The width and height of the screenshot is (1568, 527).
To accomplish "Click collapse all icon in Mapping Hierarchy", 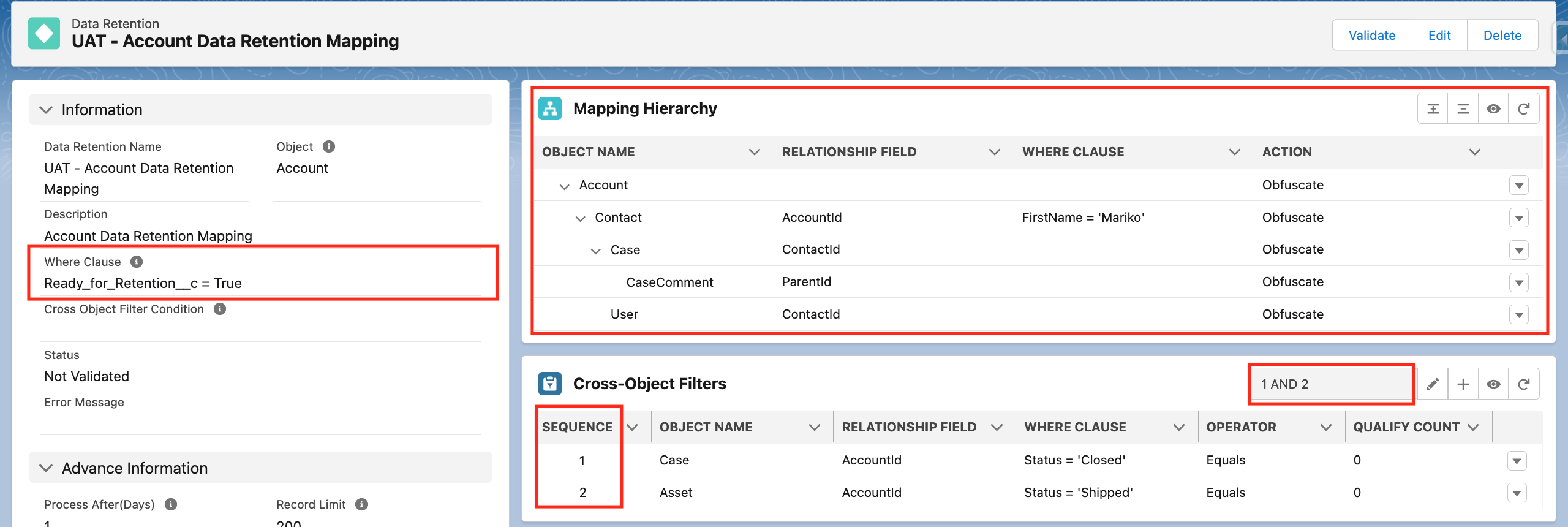I will 1463,109.
